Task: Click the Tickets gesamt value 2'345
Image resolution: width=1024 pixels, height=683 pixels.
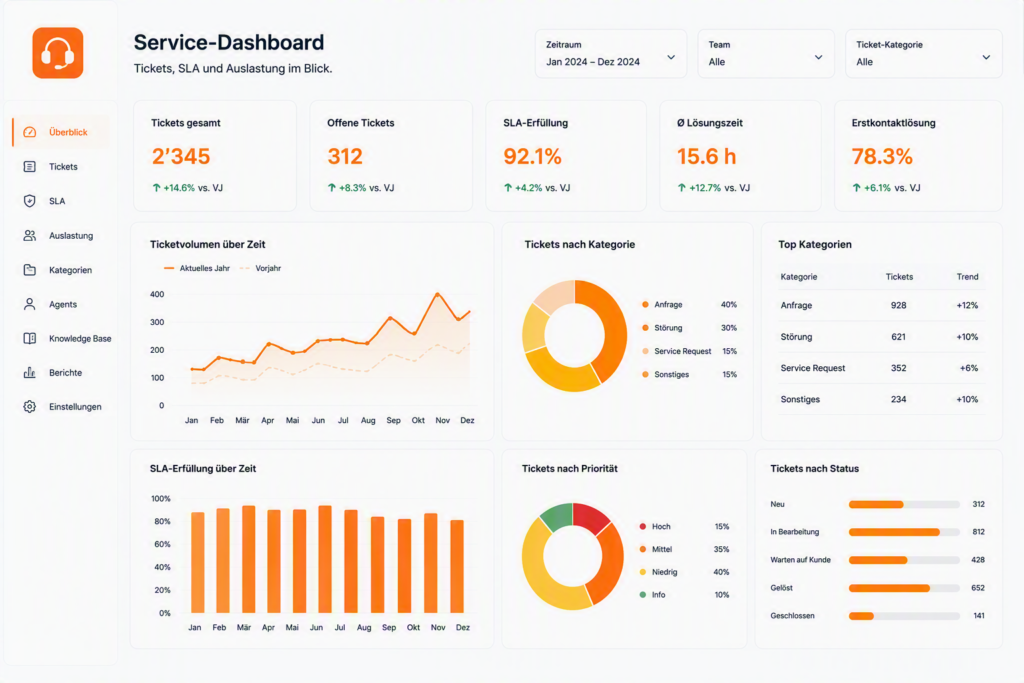Action: [181, 157]
